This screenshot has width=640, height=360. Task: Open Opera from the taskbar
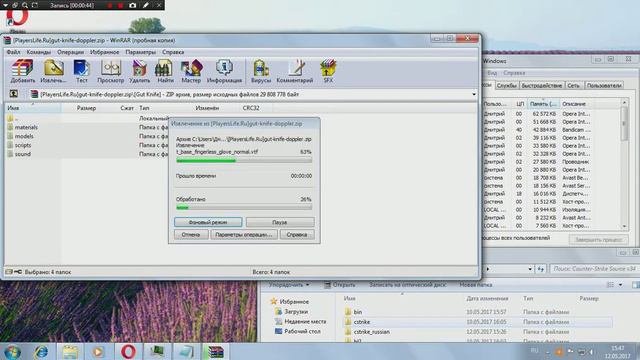pos(128,351)
